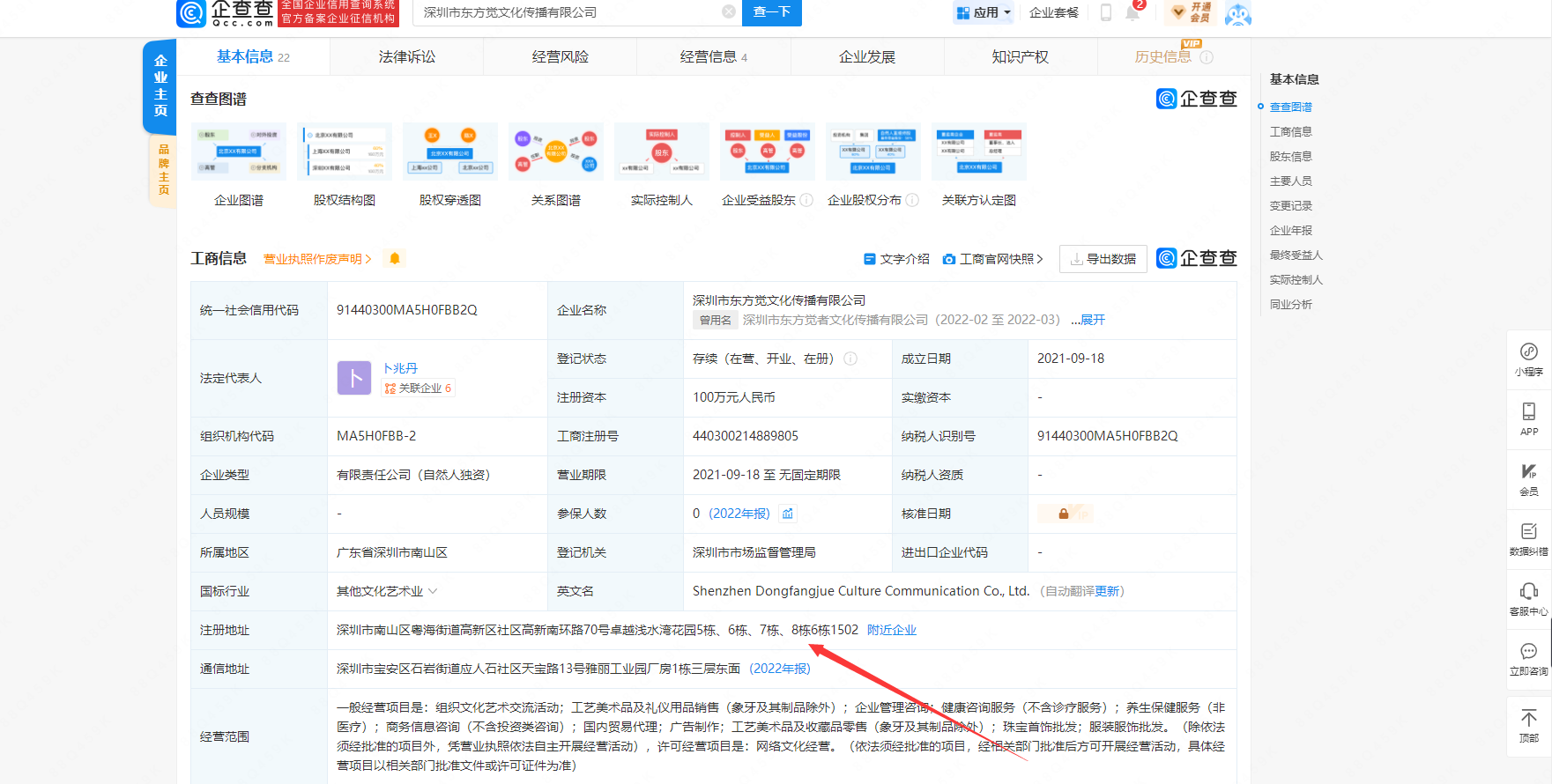Click the mobile phone icon in header
The height and width of the screenshot is (784, 1552).
pos(1106,12)
